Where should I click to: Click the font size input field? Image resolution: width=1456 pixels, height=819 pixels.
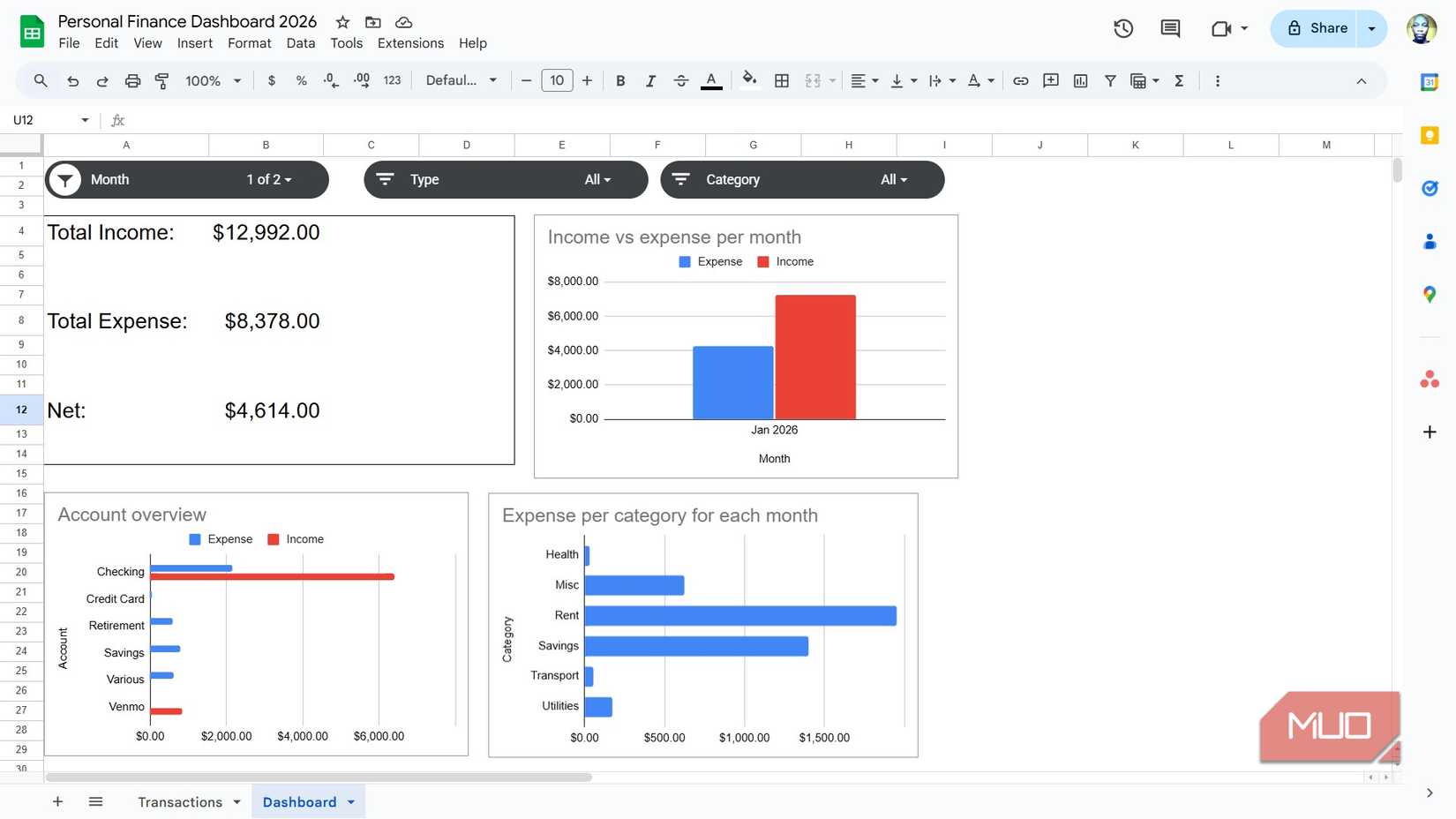(x=557, y=81)
